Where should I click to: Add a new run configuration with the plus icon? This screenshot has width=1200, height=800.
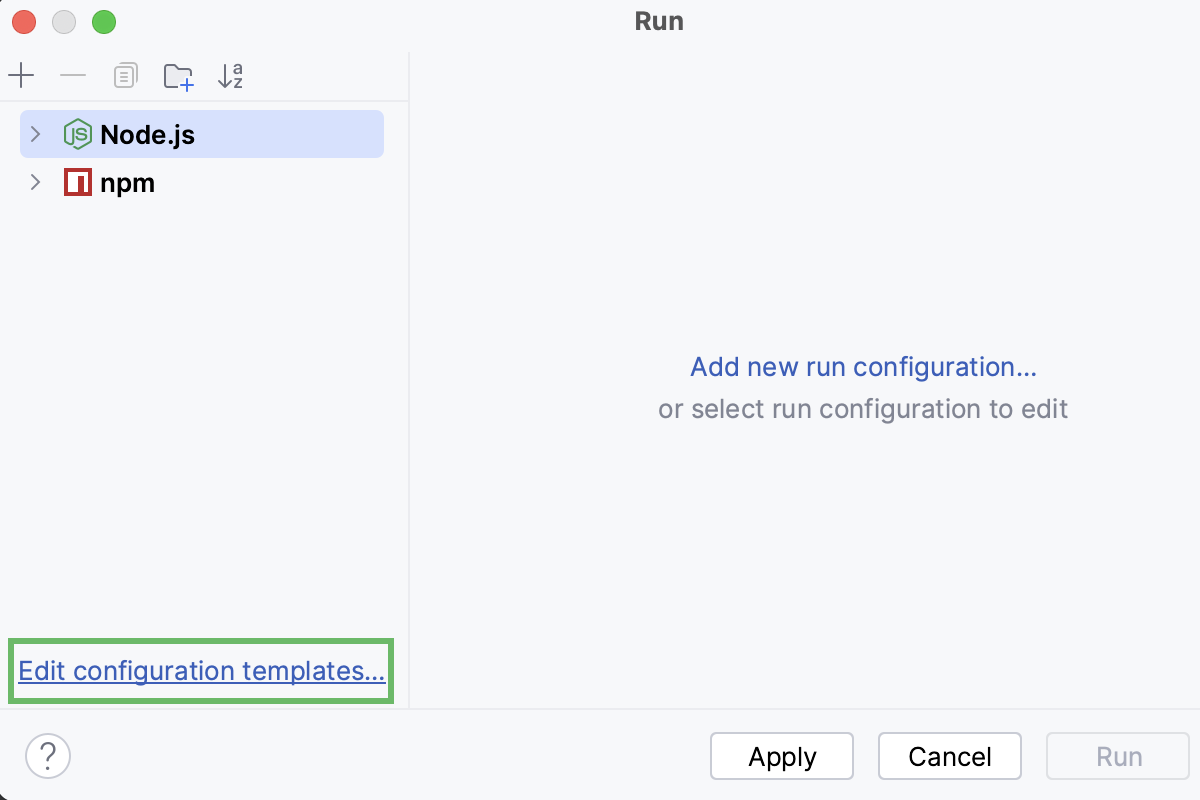click(x=20, y=75)
